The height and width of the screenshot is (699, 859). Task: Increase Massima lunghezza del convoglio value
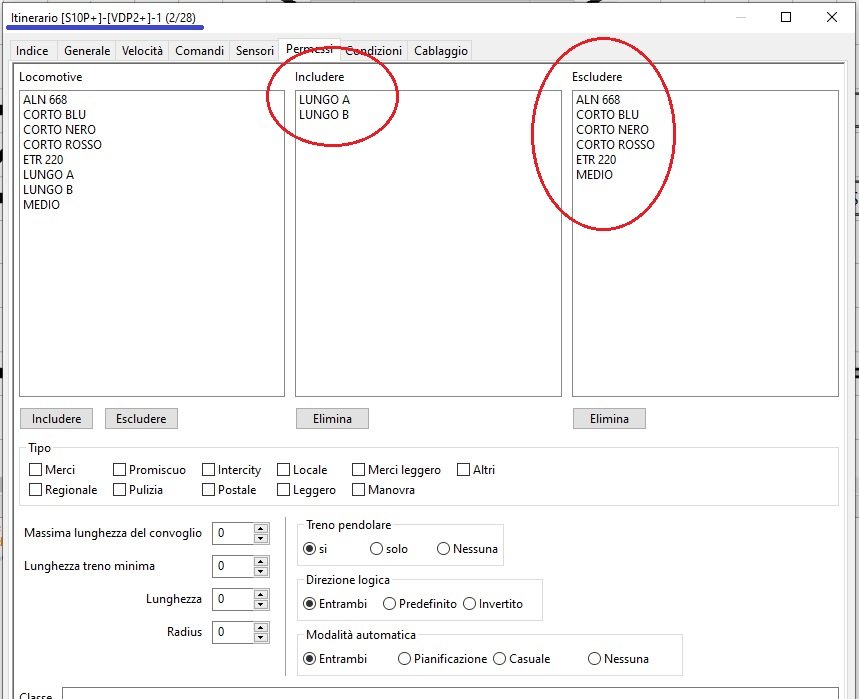coord(261,528)
